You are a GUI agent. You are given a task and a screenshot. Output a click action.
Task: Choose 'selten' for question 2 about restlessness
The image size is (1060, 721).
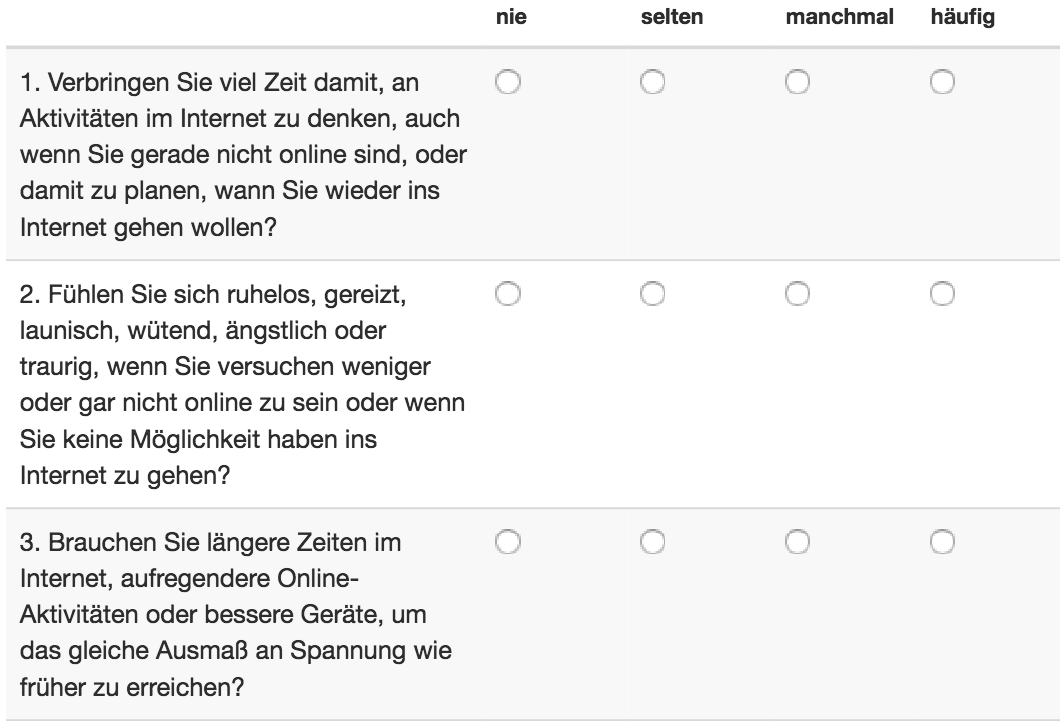[x=652, y=294]
